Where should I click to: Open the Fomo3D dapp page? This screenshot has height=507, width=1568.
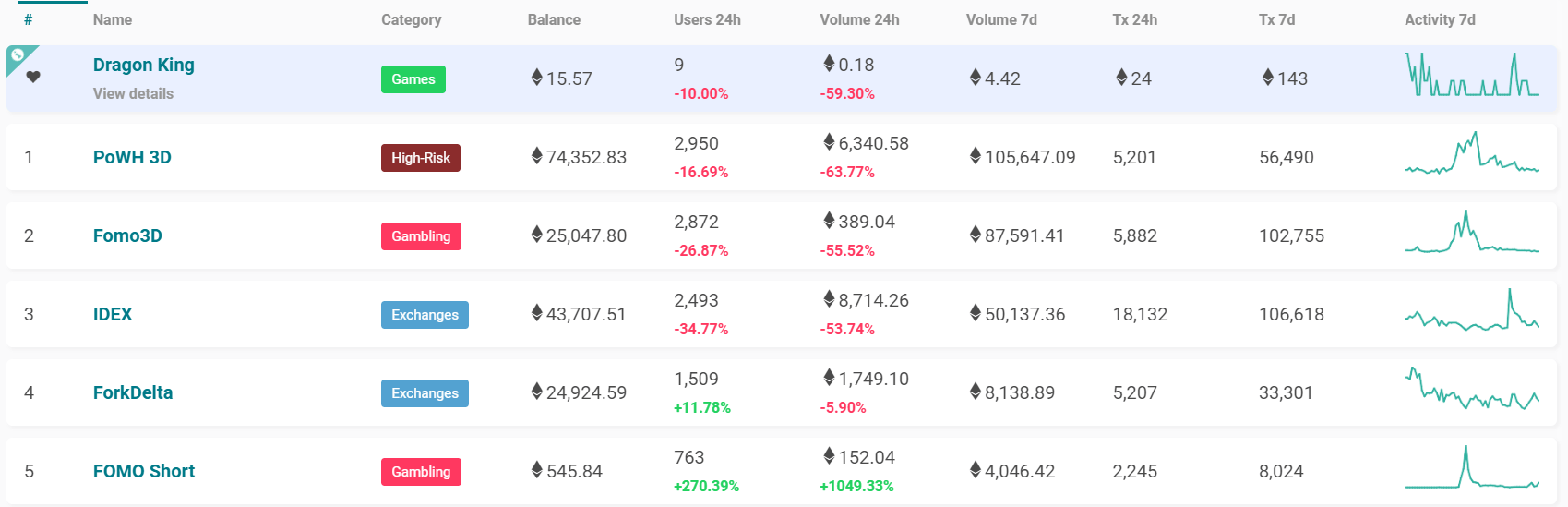[127, 235]
